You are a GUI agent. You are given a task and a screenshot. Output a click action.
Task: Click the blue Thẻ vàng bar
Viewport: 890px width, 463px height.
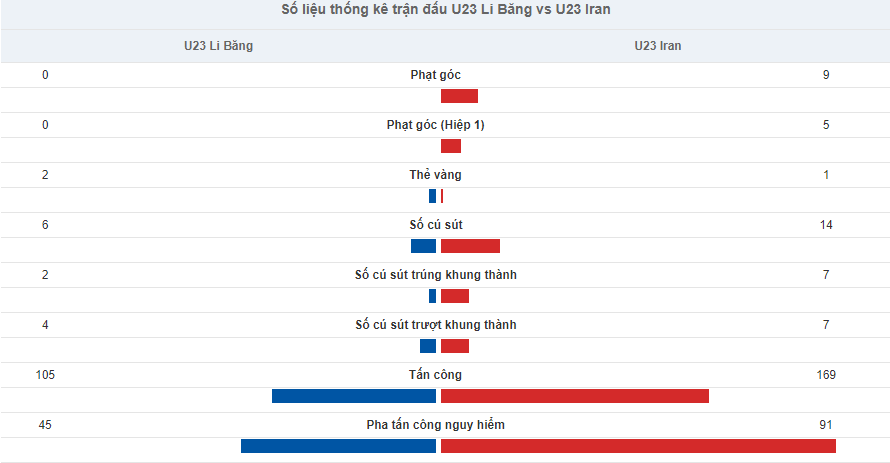pyautogui.click(x=433, y=196)
